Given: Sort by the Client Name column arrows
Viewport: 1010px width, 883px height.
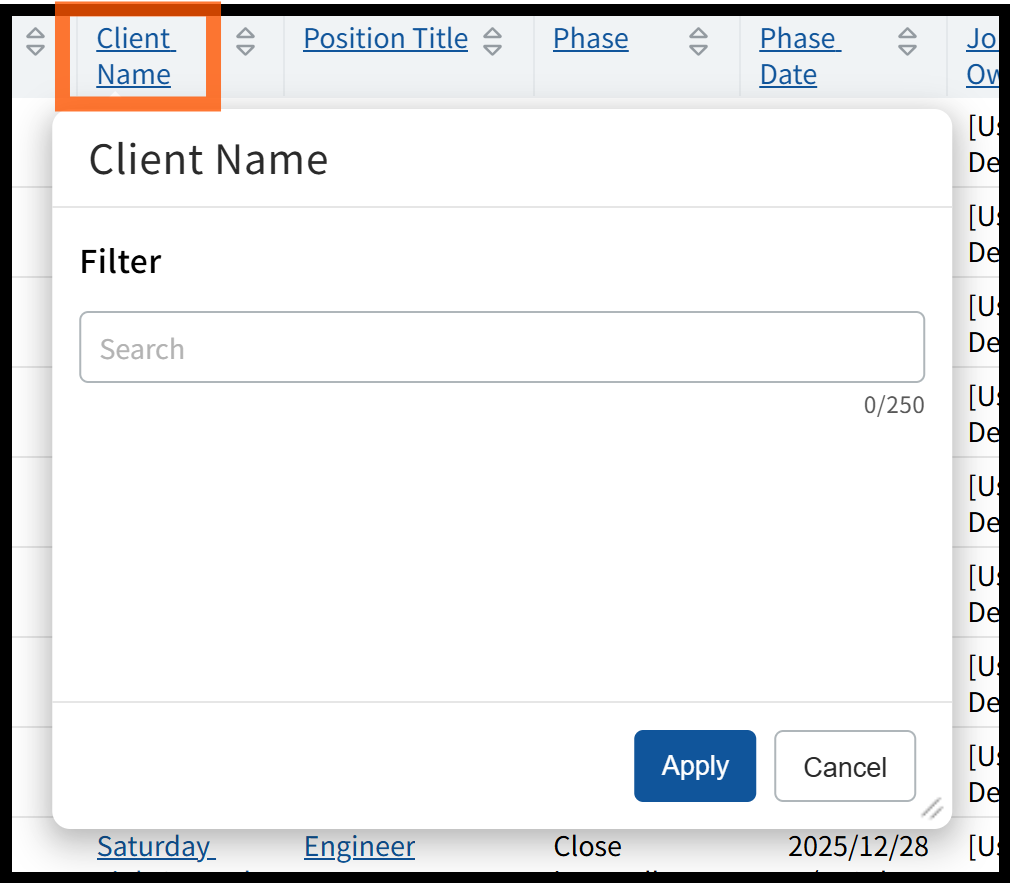Looking at the screenshot, I should pos(245,41).
